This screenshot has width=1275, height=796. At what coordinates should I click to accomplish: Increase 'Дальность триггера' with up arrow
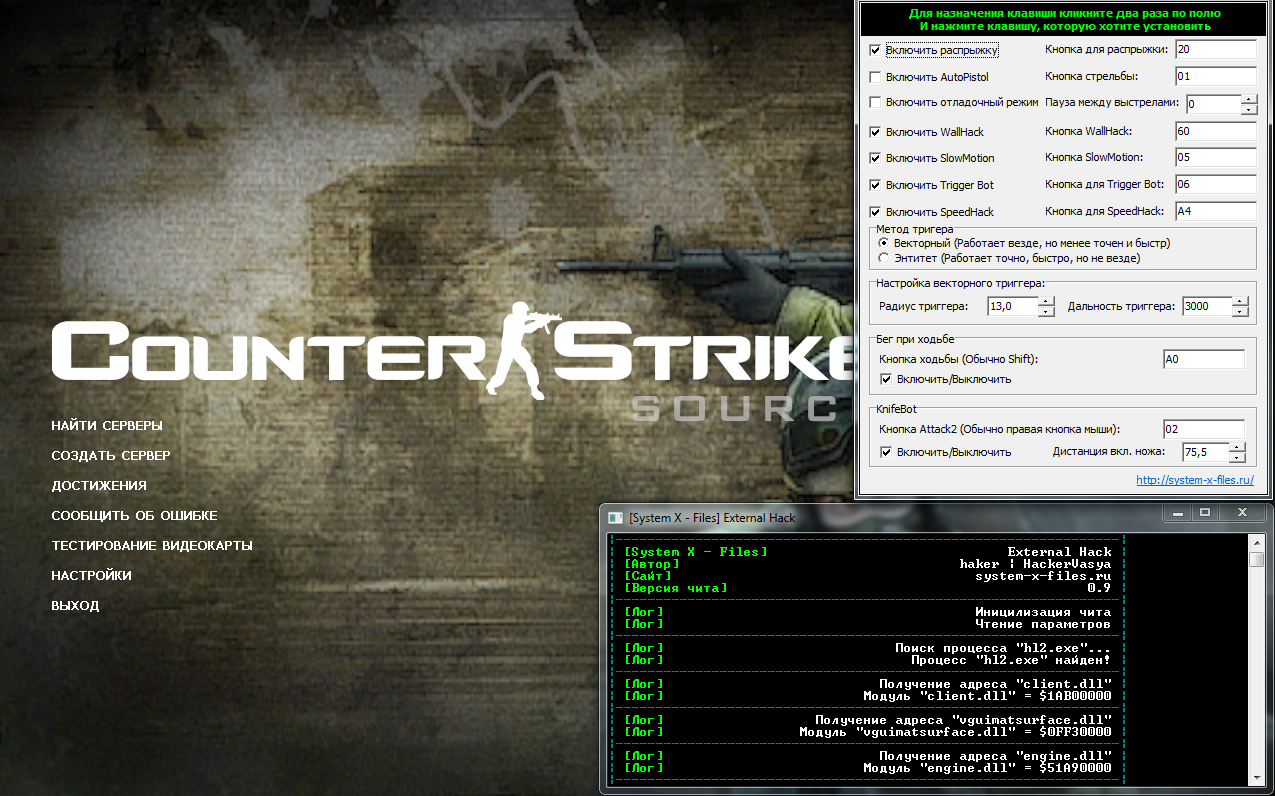(1241, 302)
